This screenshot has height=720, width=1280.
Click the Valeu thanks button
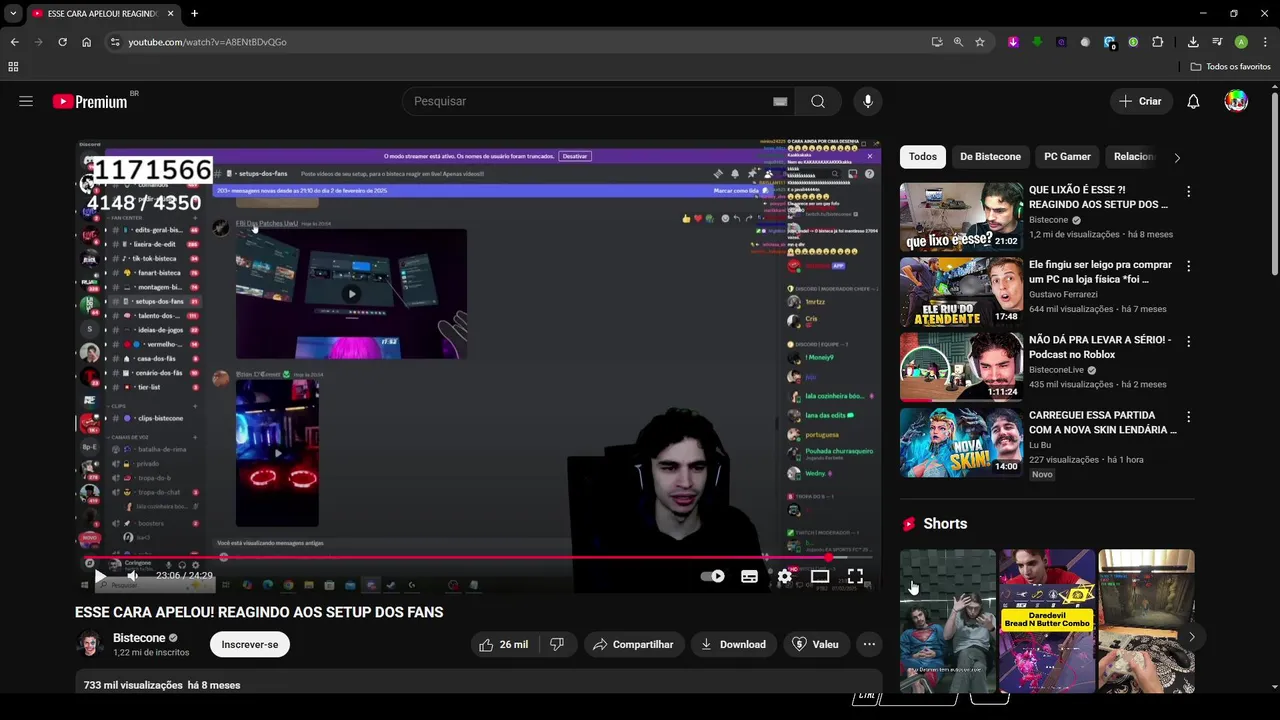pos(815,644)
